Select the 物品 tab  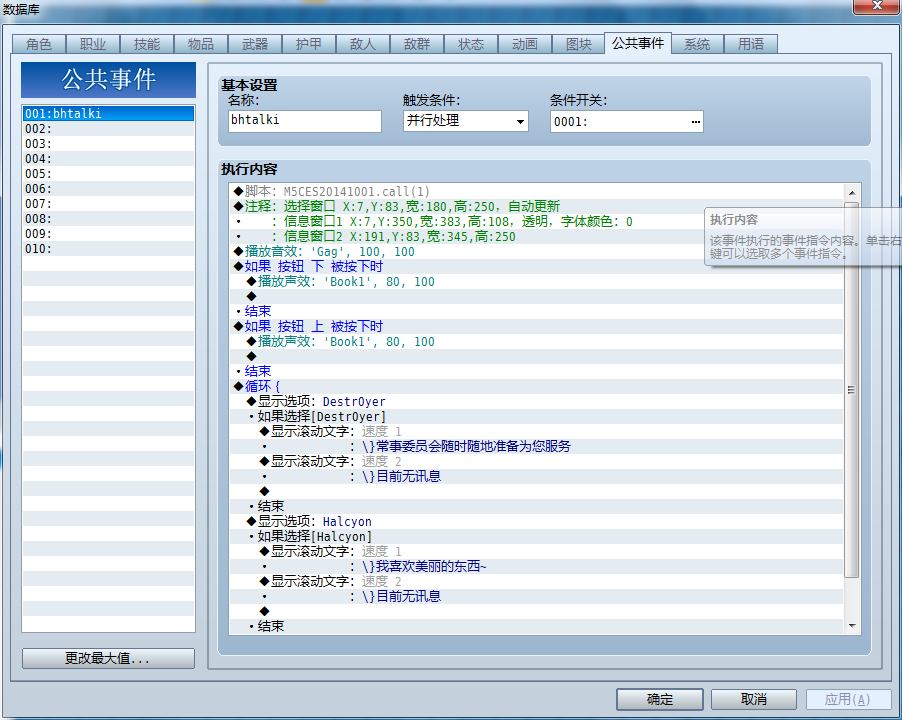(x=201, y=44)
